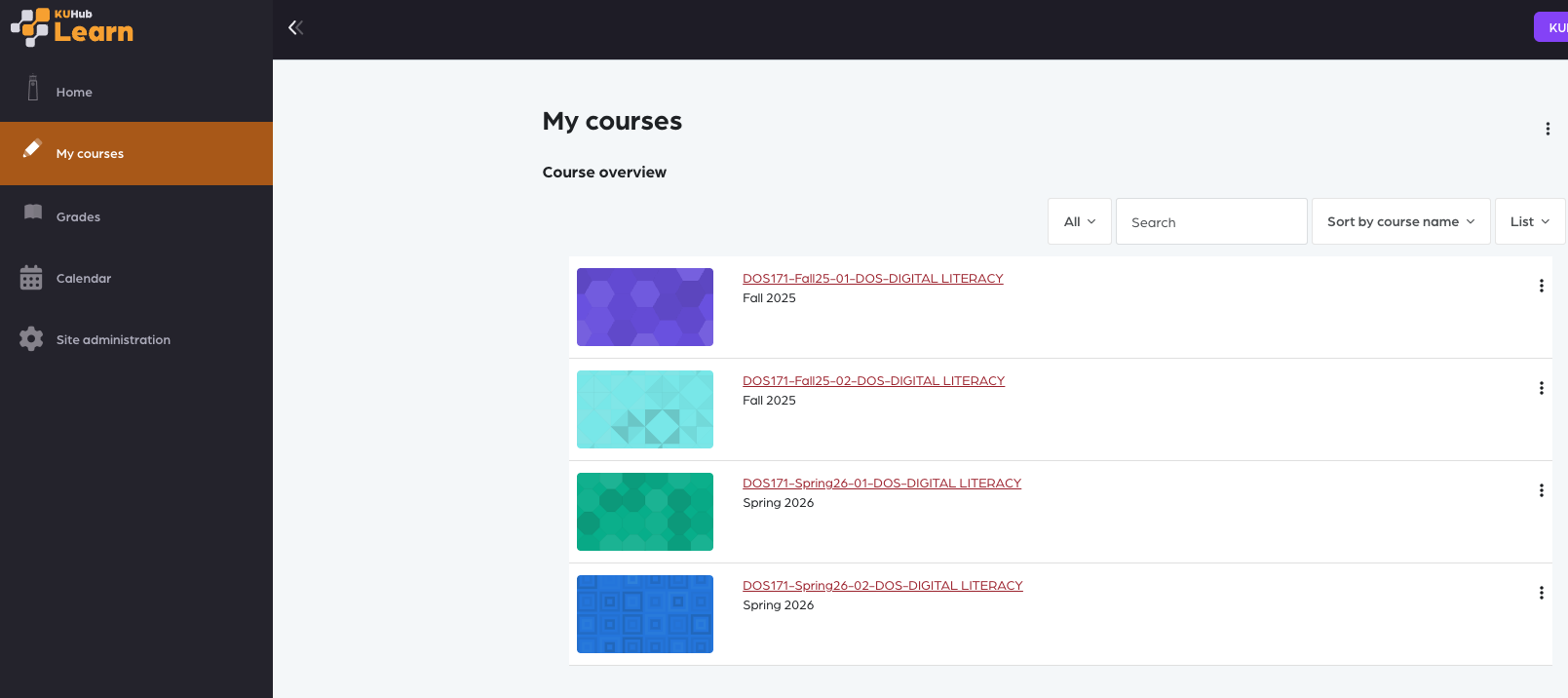Click Fall 2025 label under DOS171-Fall25-02
This screenshot has height=698, width=1568.
769,401
